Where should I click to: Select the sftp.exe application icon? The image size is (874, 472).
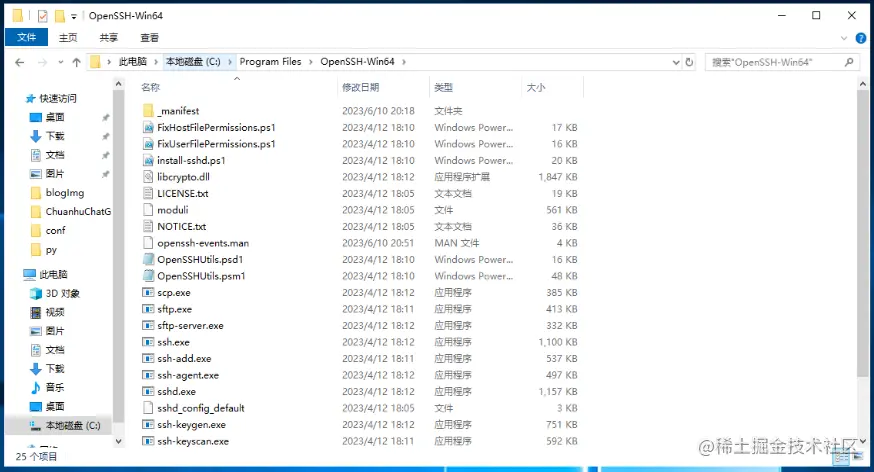click(x=148, y=309)
